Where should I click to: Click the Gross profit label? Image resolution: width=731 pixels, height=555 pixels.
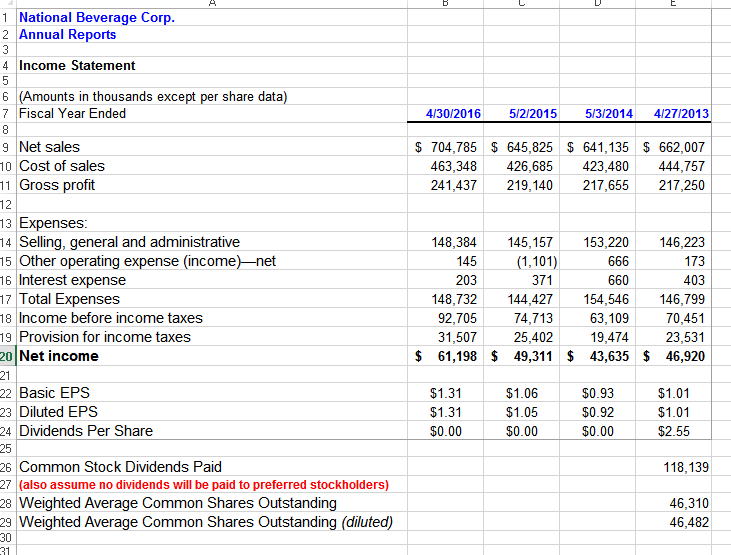pyautogui.click(x=57, y=185)
